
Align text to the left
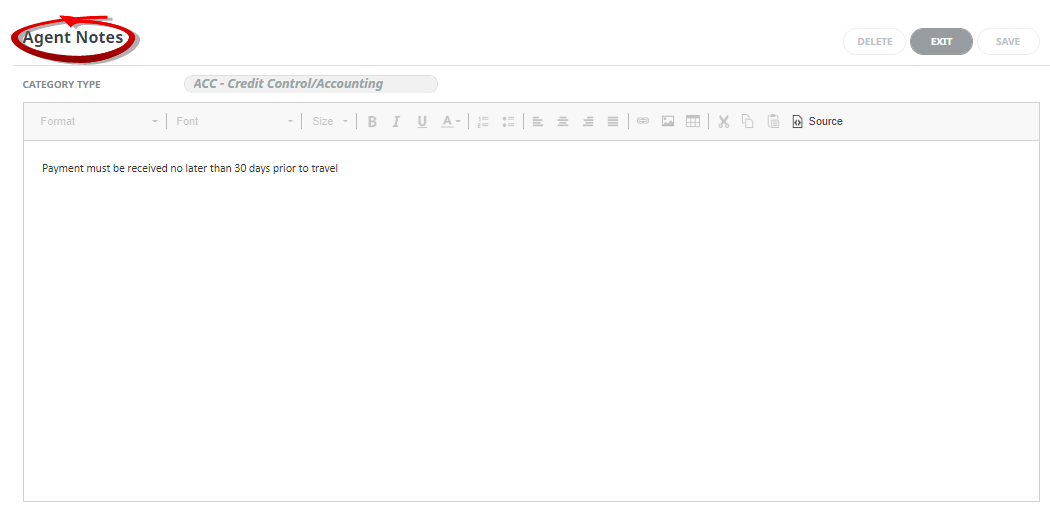coord(538,122)
